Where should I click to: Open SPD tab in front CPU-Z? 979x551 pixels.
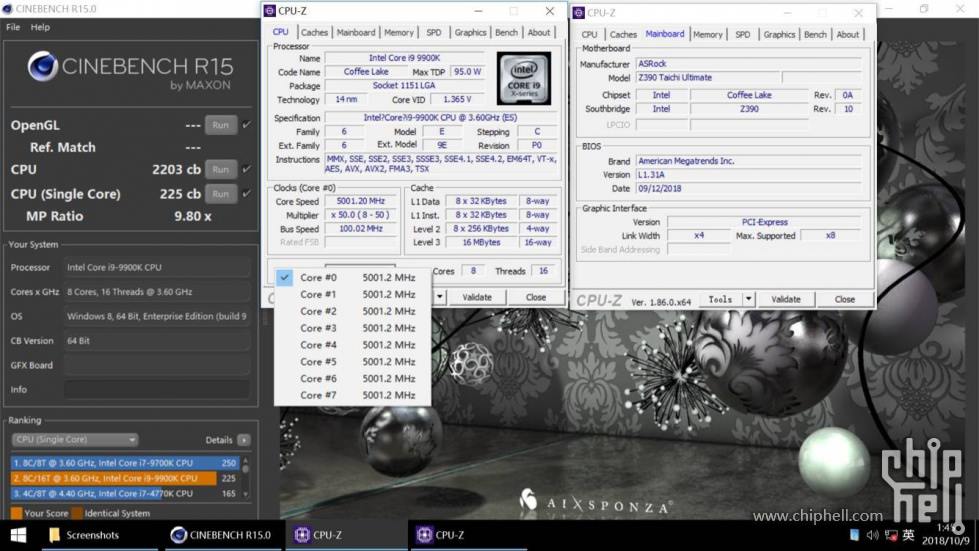pyautogui.click(x=433, y=32)
